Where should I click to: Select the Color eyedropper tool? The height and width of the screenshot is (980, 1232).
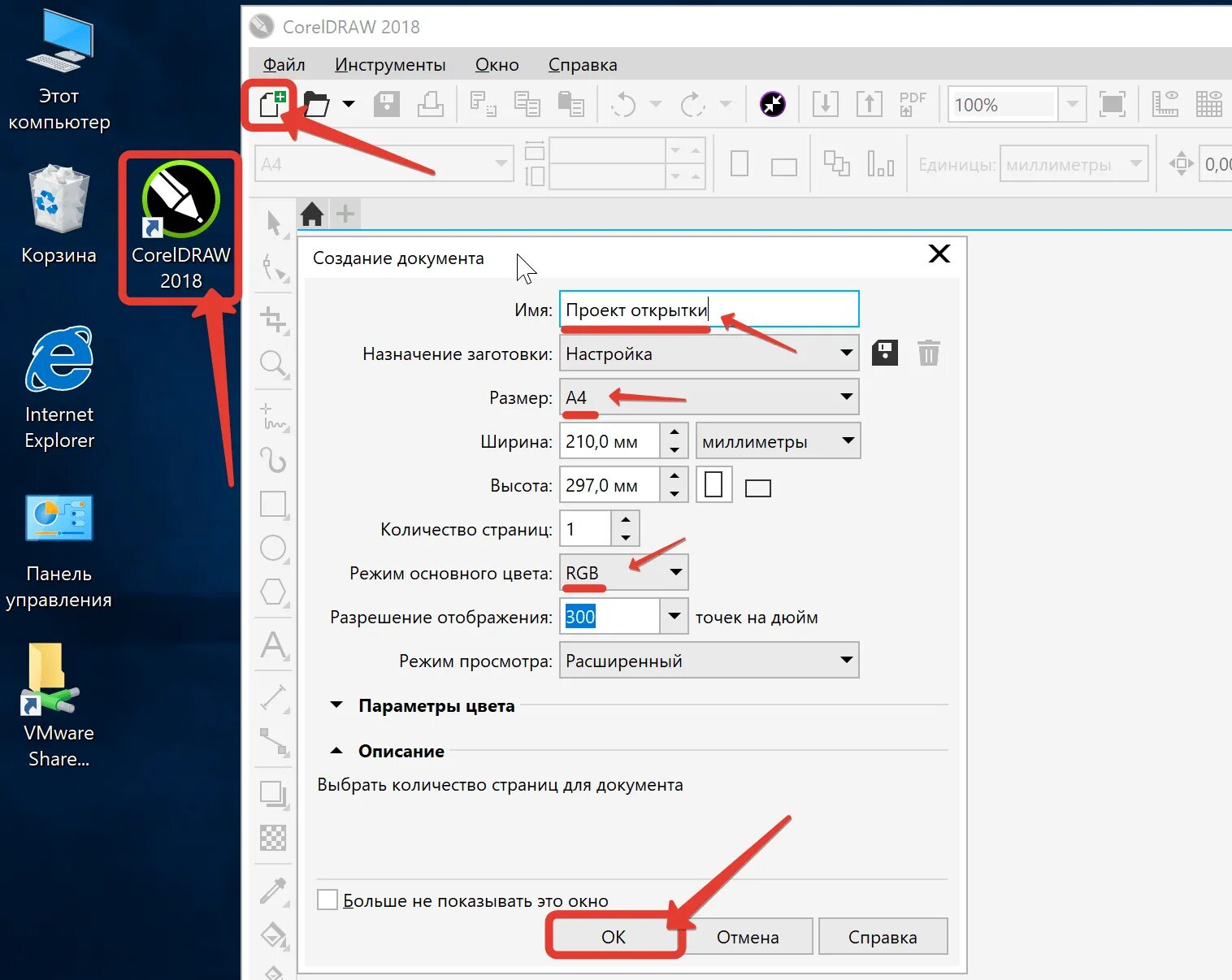[x=274, y=891]
